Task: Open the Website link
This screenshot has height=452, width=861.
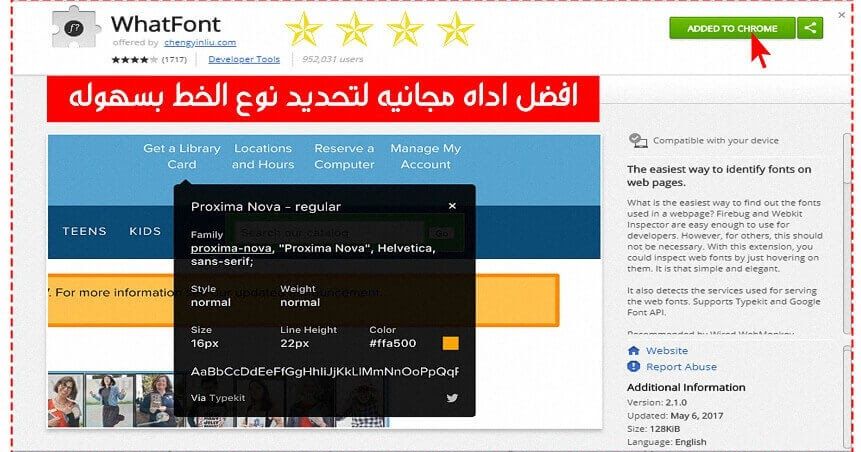Action: (667, 350)
